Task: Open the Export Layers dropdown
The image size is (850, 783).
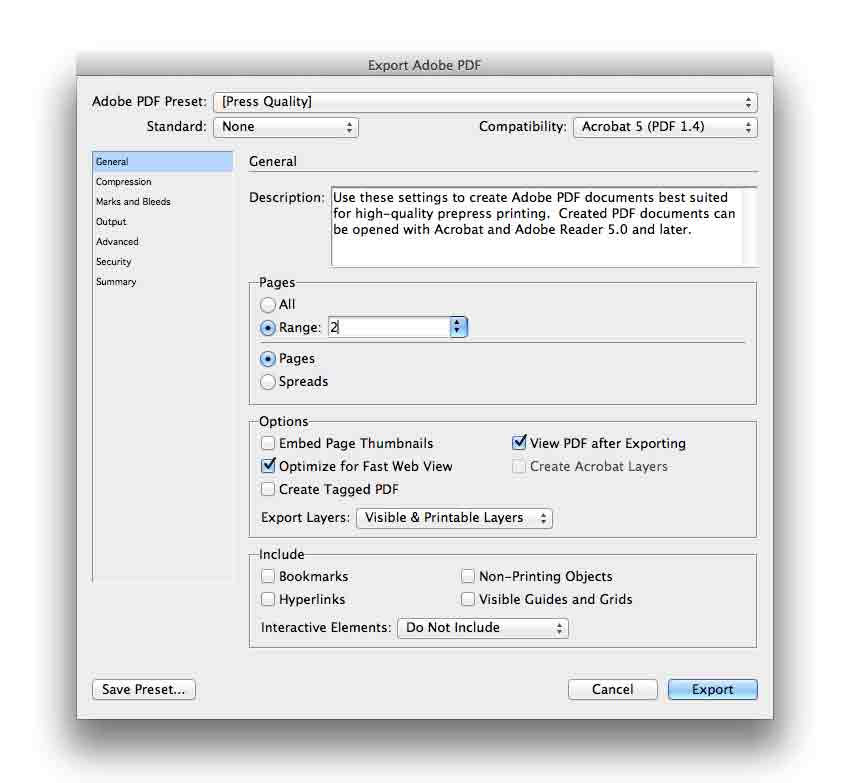Action: point(454,518)
